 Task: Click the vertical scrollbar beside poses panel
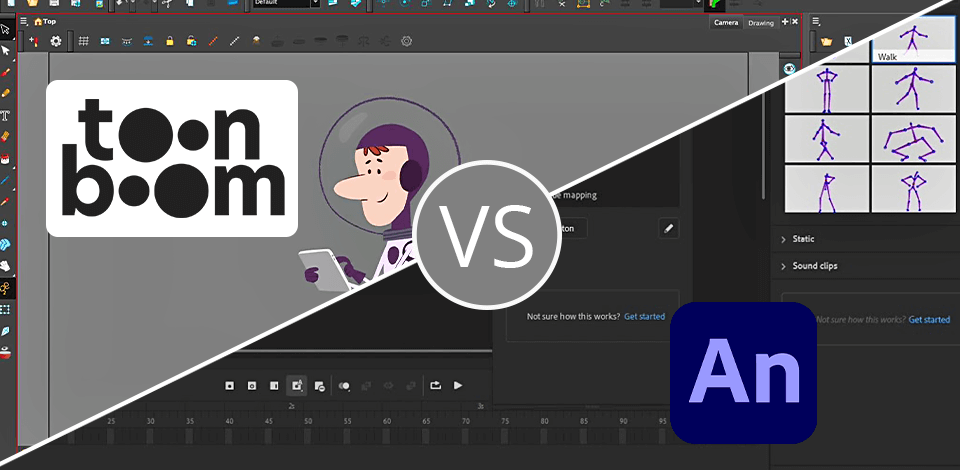click(x=763, y=147)
